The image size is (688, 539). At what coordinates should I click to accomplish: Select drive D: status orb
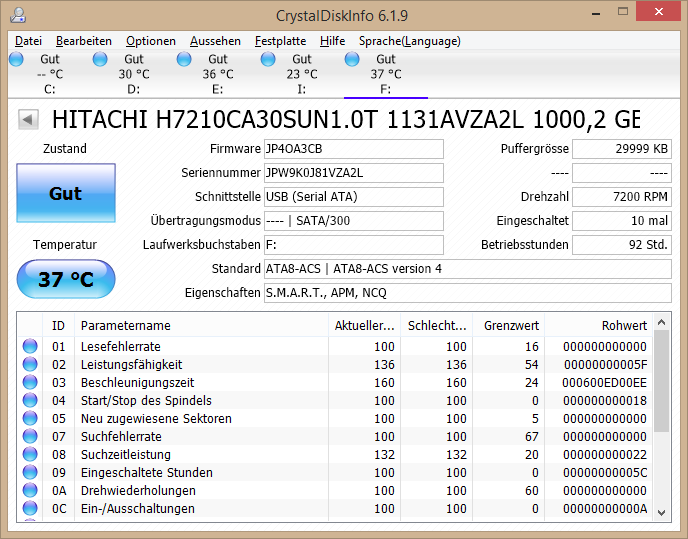tap(100, 59)
